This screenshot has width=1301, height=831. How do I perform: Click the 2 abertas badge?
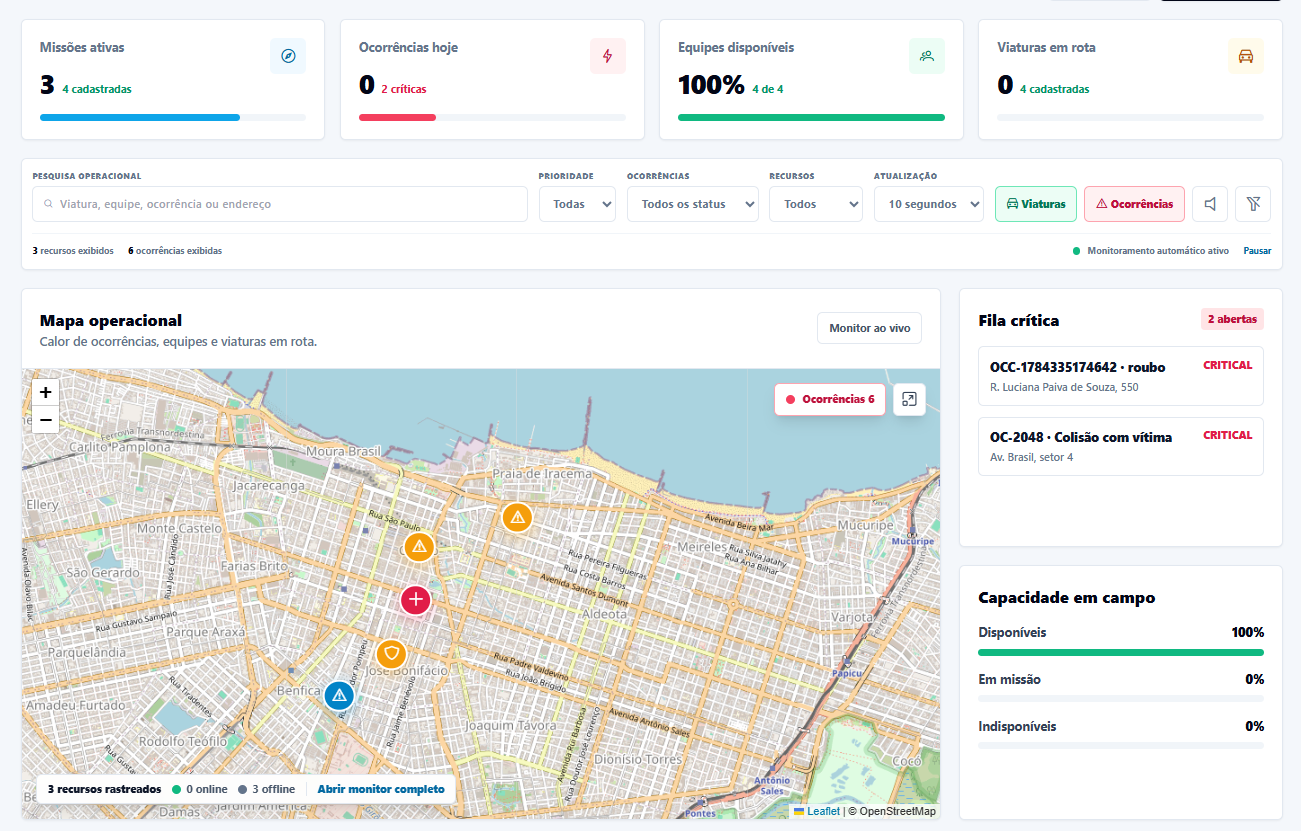tap(1232, 319)
